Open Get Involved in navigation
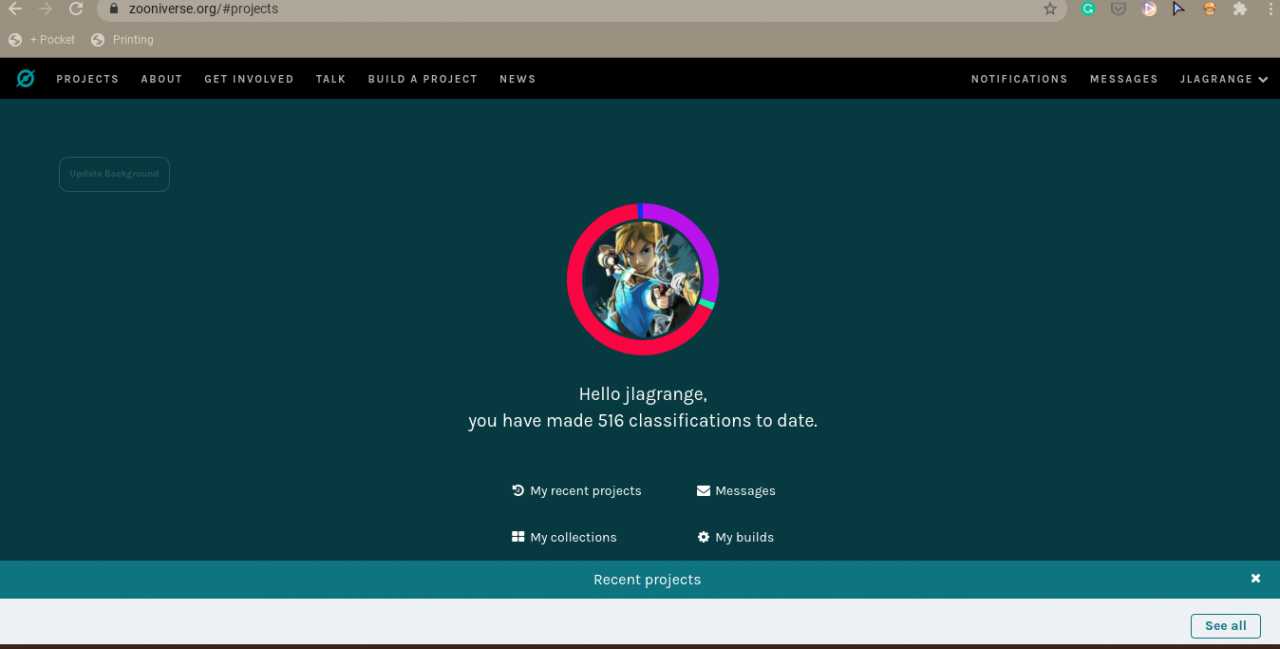Screen dimensions: 1280x649 [249, 79]
